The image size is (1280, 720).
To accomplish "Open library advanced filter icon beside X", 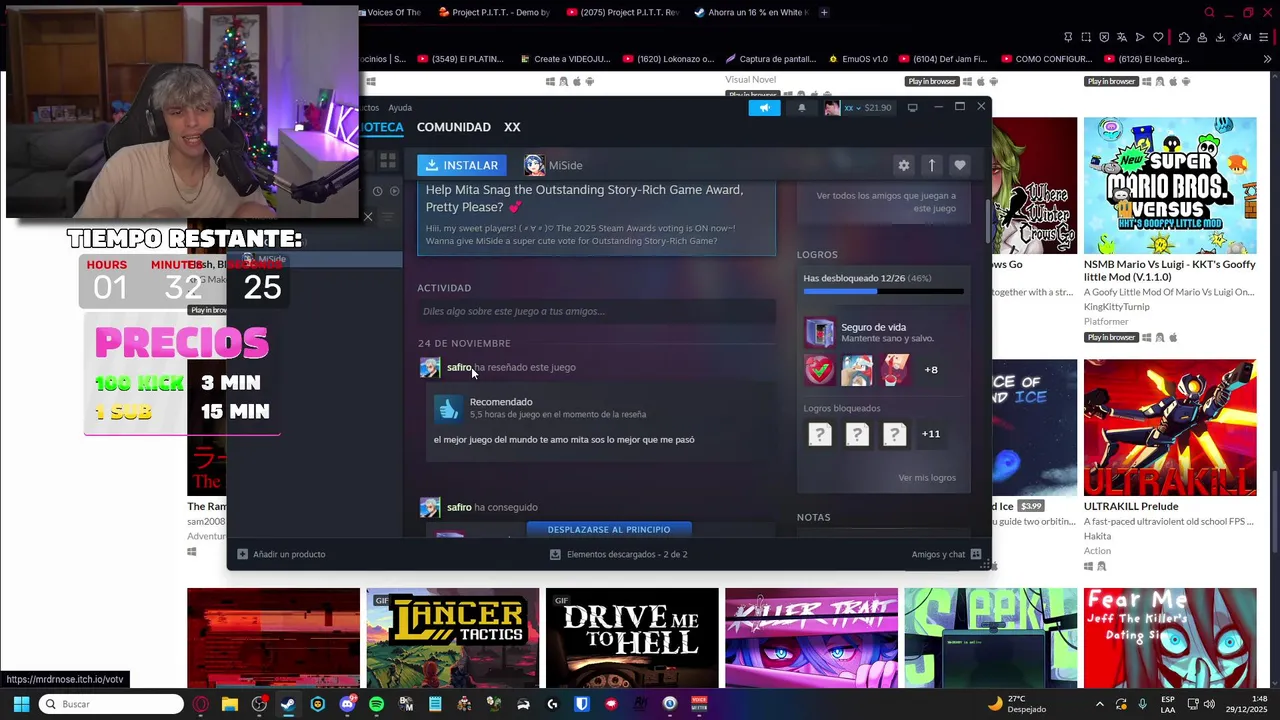I will tap(388, 217).
